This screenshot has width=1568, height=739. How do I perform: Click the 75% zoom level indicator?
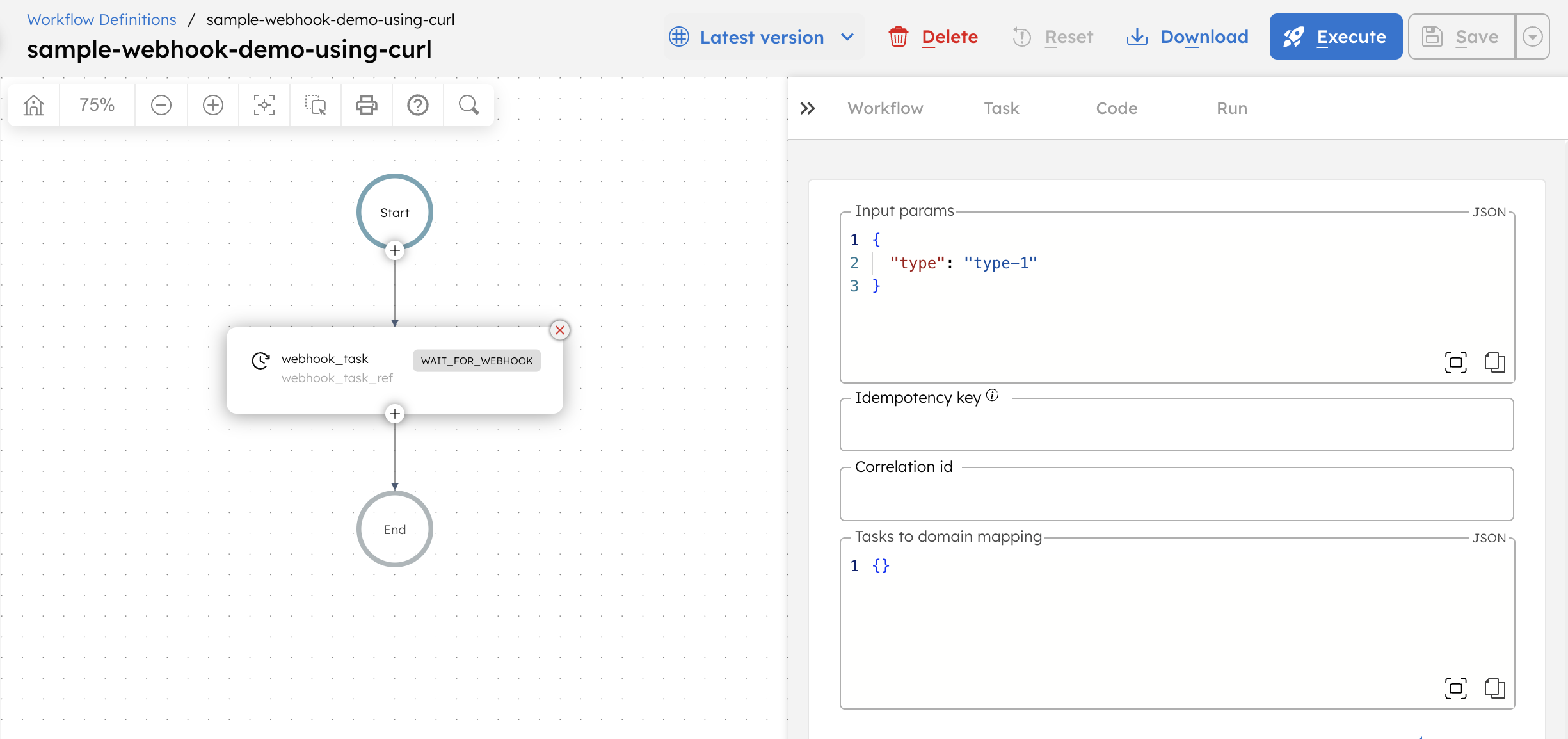click(97, 105)
